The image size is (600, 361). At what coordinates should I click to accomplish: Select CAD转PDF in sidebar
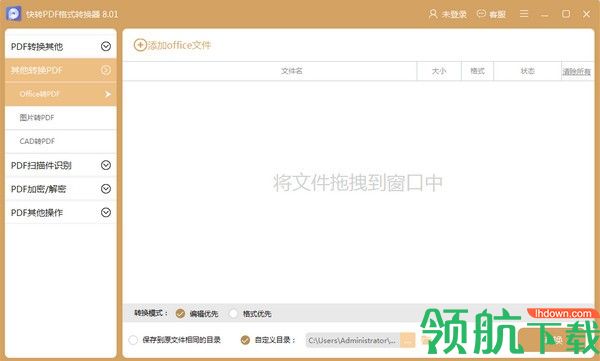pos(60,141)
